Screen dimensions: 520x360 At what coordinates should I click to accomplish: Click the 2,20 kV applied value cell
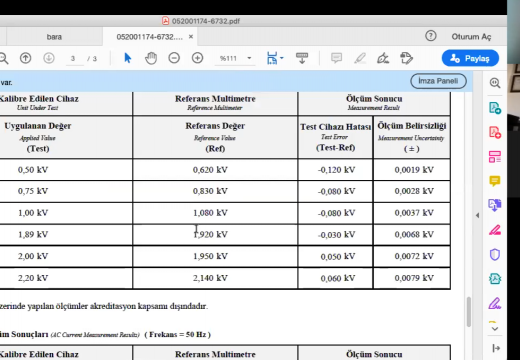66,278
